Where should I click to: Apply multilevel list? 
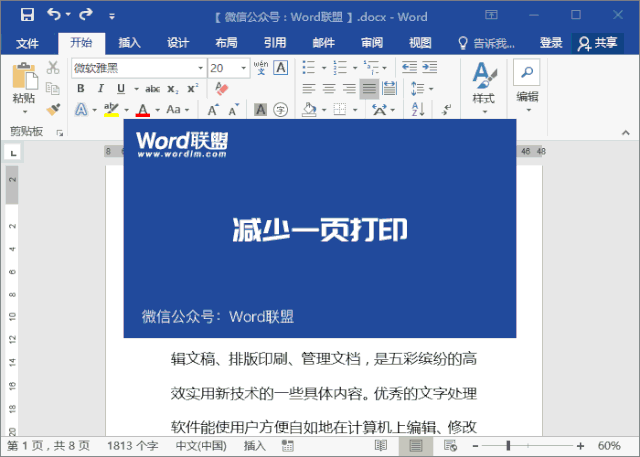click(x=371, y=67)
